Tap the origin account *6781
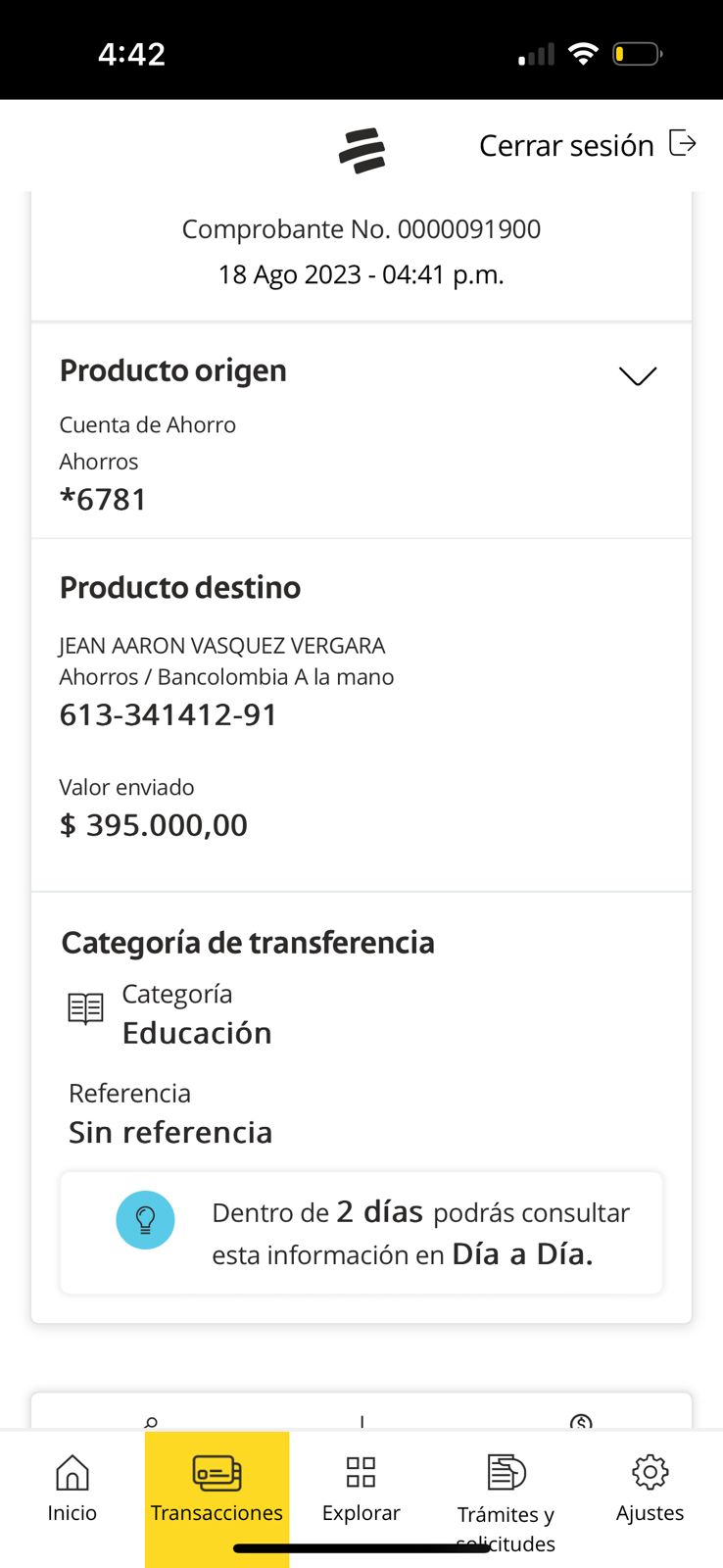This screenshot has width=723, height=1568. [103, 500]
